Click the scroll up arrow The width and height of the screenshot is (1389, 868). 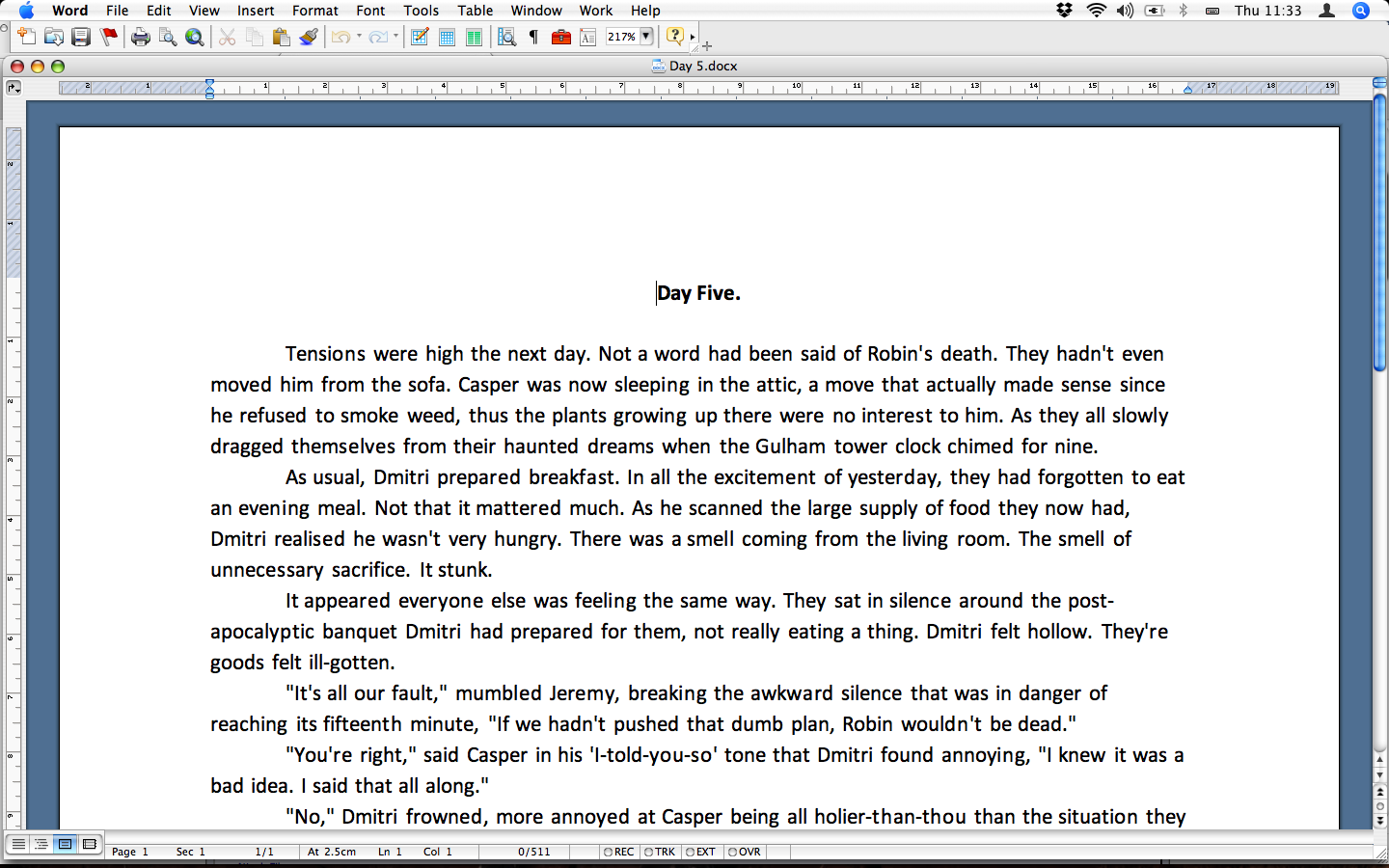1380,761
